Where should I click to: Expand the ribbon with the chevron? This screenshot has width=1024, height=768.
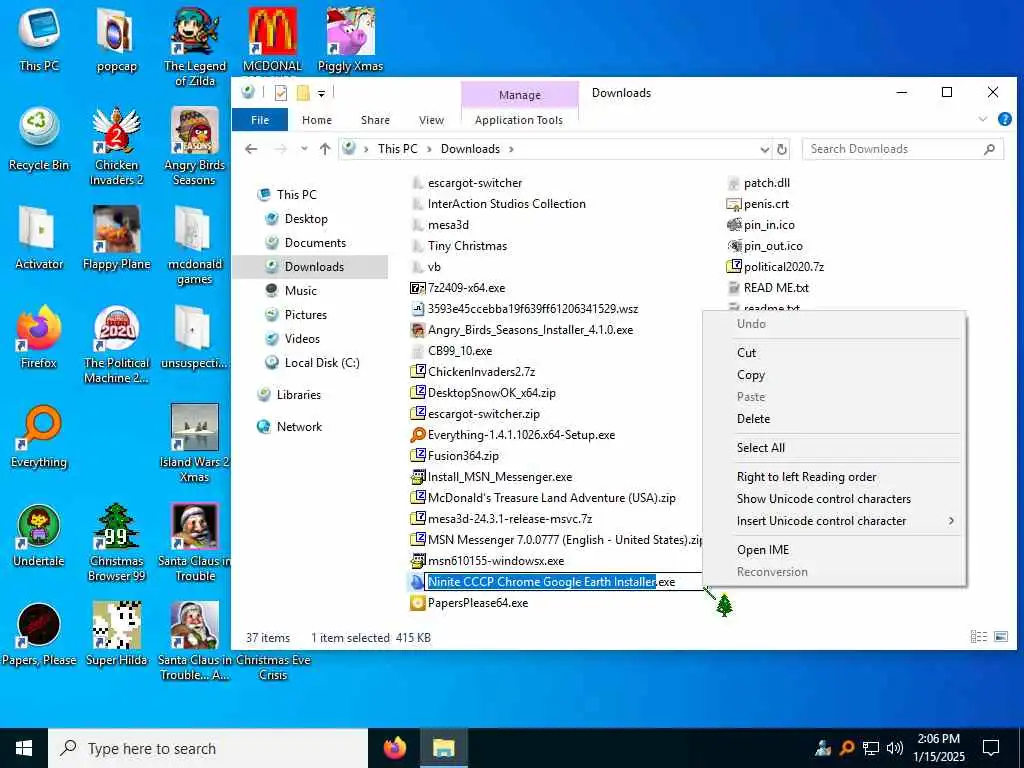982,120
